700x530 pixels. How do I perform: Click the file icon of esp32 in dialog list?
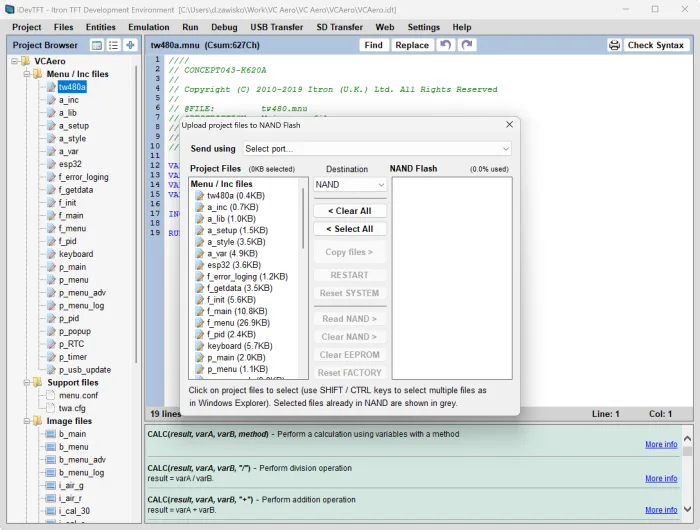click(x=200, y=265)
